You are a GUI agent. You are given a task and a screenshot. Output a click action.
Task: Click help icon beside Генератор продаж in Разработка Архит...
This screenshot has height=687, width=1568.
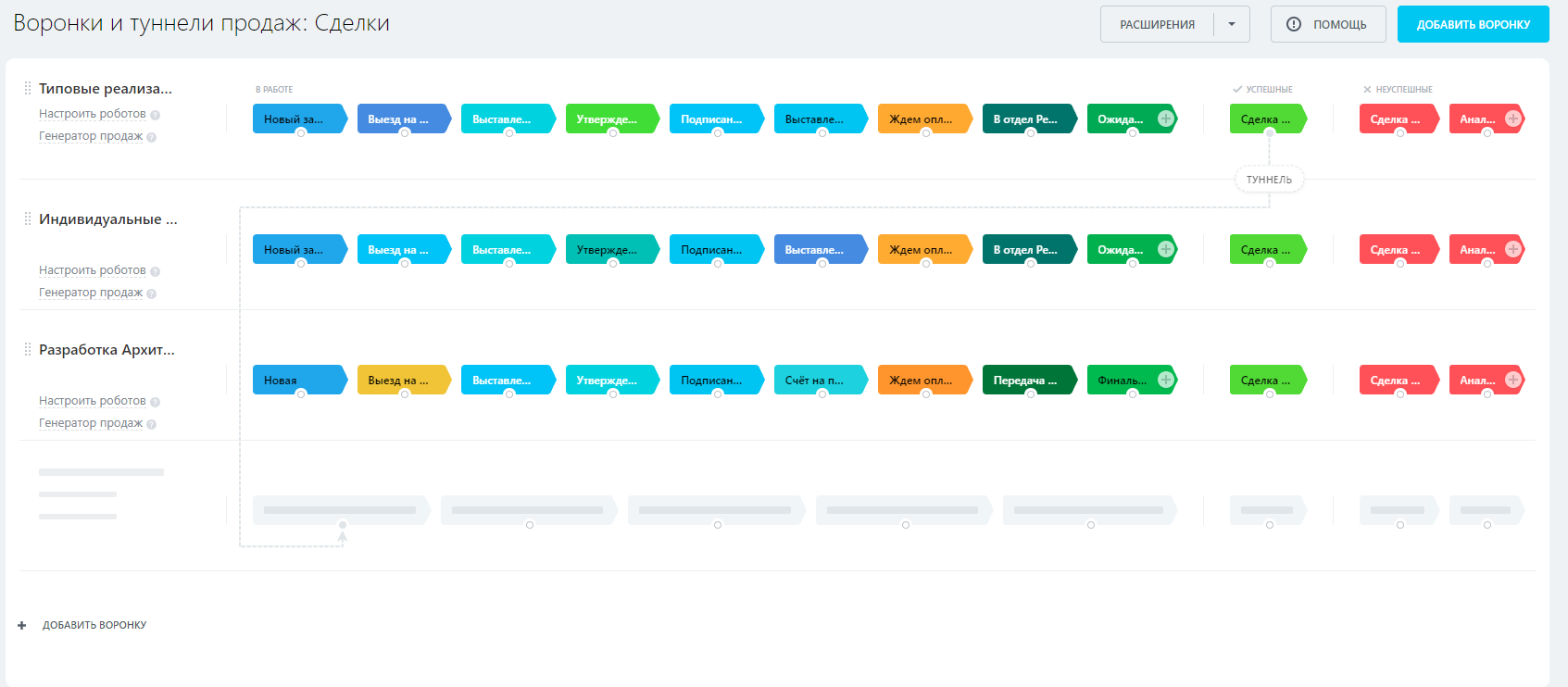click(151, 424)
